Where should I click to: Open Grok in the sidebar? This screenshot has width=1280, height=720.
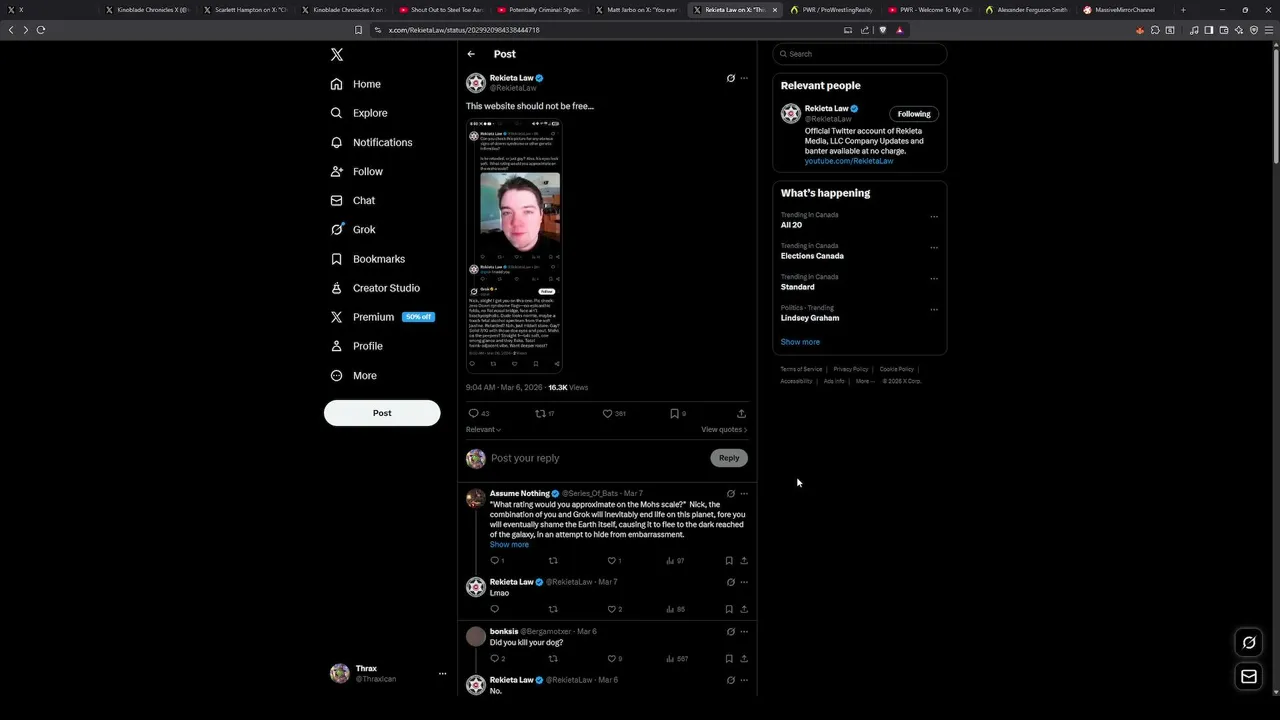[x=353, y=229]
